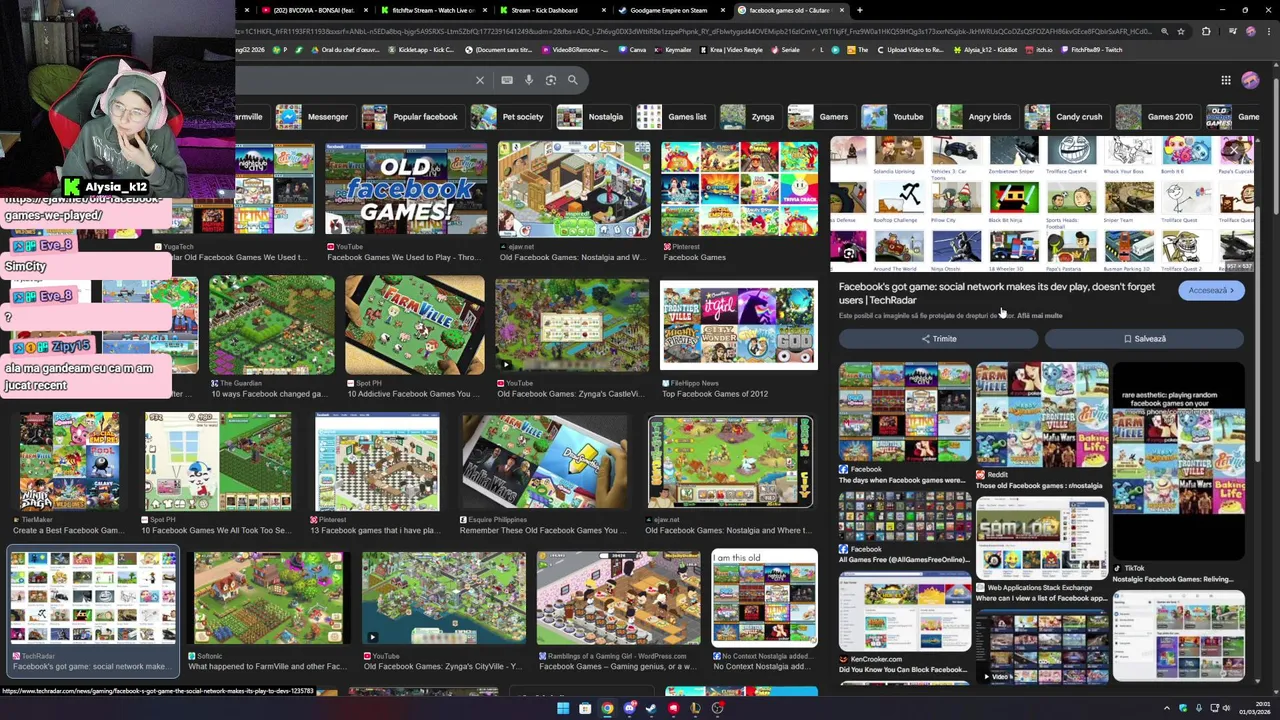The image size is (1280, 720).
Task: Open the Softonic FarmVille image result
Action: click(268, 597)
